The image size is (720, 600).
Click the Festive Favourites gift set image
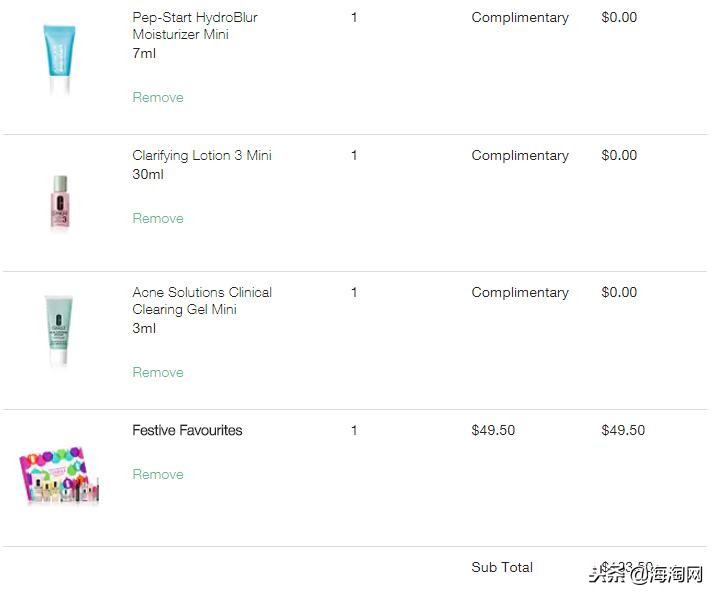click(59, 475)
